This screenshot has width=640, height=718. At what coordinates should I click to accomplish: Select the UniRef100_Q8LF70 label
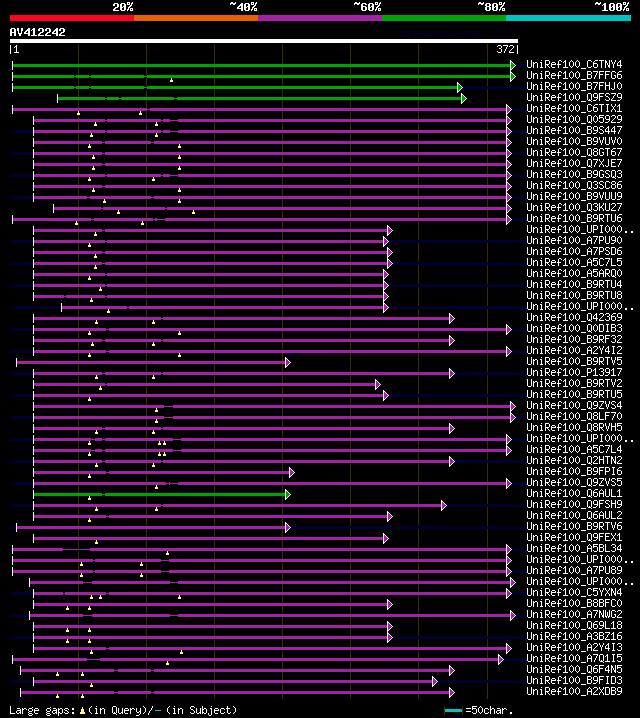click(574, 416)
